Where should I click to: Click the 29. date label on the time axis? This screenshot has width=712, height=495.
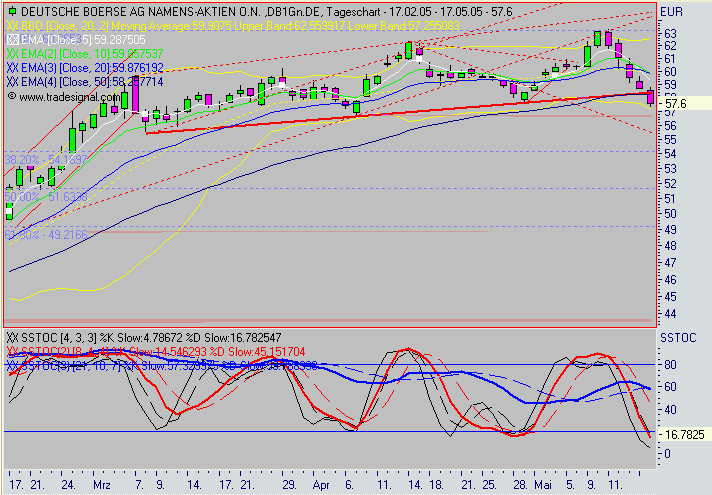point(289,485)
